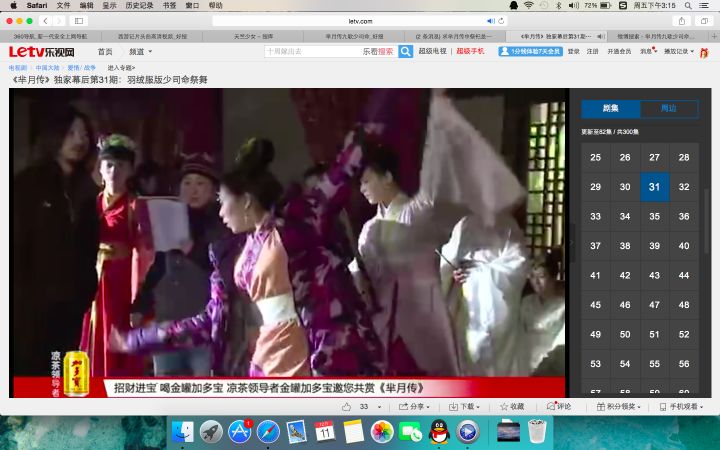Click 1分钱体验7天会员 blue button

click(x=530, y=51)
